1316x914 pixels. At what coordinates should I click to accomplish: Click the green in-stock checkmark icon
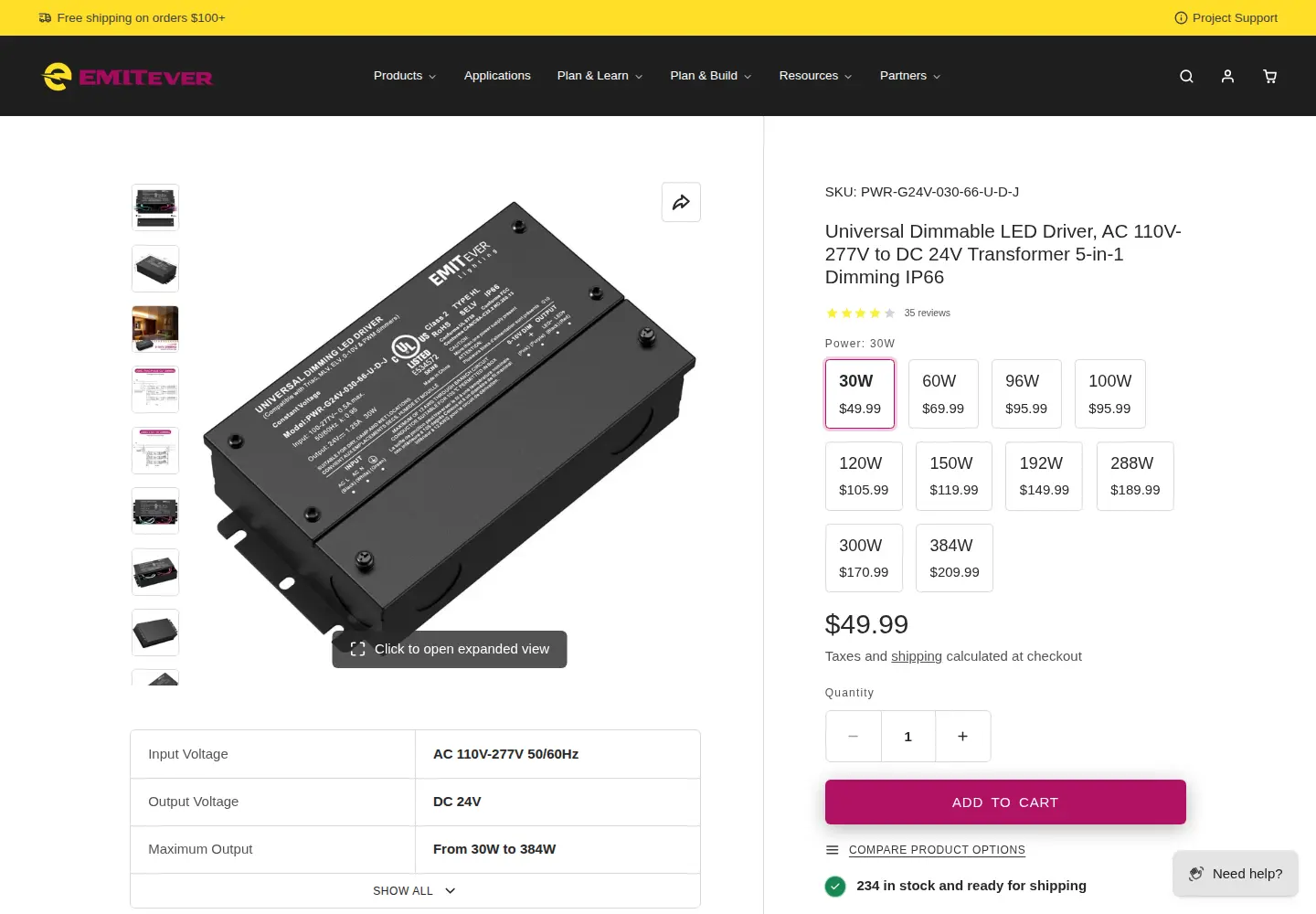[835, 886]
